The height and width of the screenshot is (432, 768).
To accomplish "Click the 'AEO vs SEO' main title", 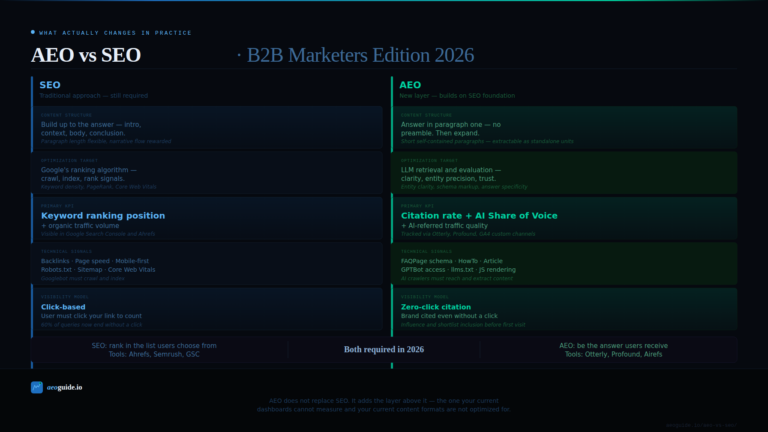I will 86,55.
